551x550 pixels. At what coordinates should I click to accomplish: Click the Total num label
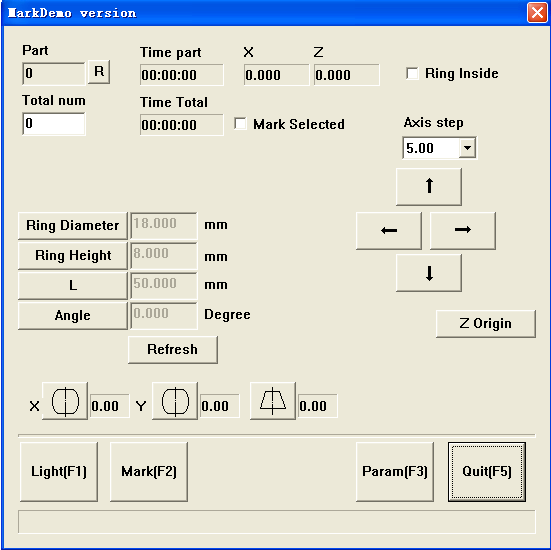coord(54,101)
